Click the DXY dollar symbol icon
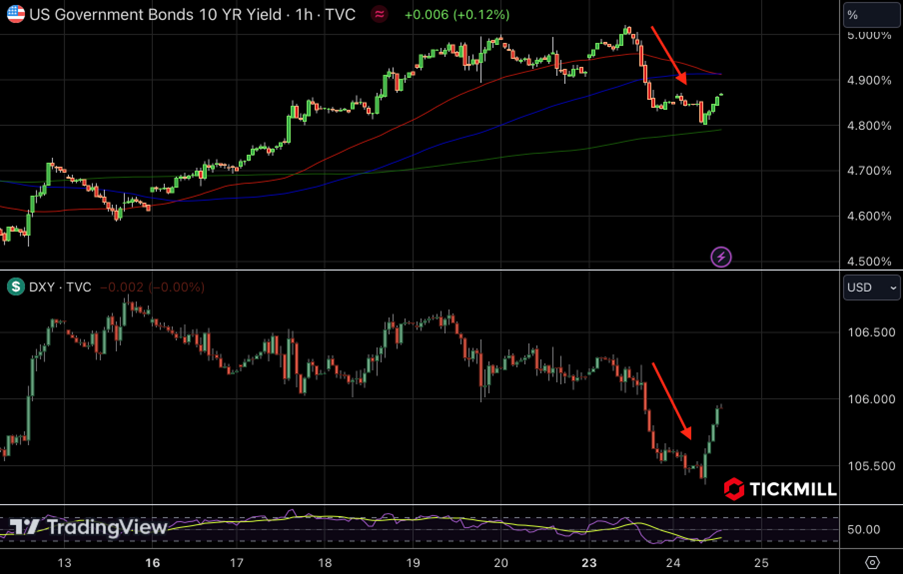 point(16,287)
